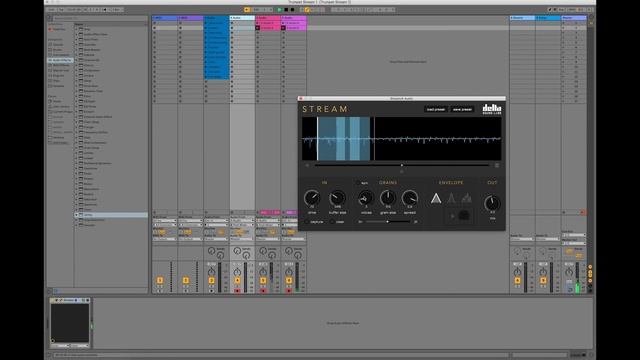Viewport: 640px width, 360px height.
Task: Start playback with the transport Play button
Action: 280,9
